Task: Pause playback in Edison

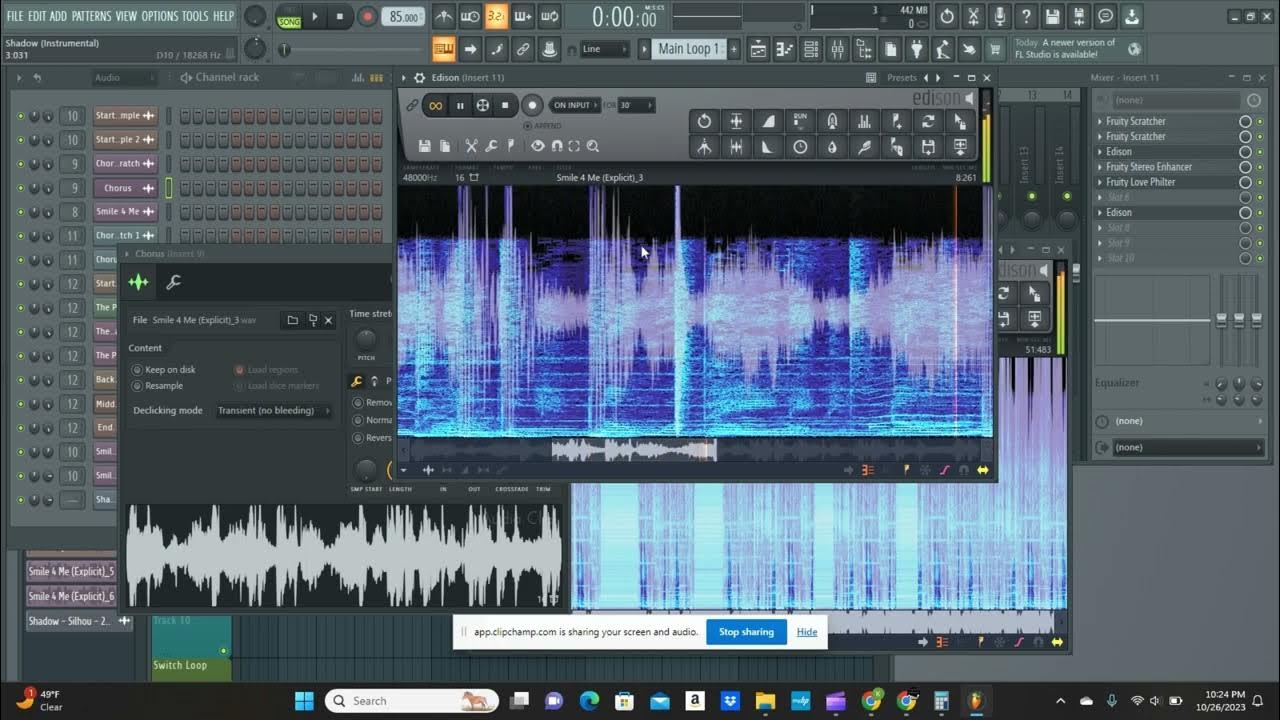Action: click(460, 105)
